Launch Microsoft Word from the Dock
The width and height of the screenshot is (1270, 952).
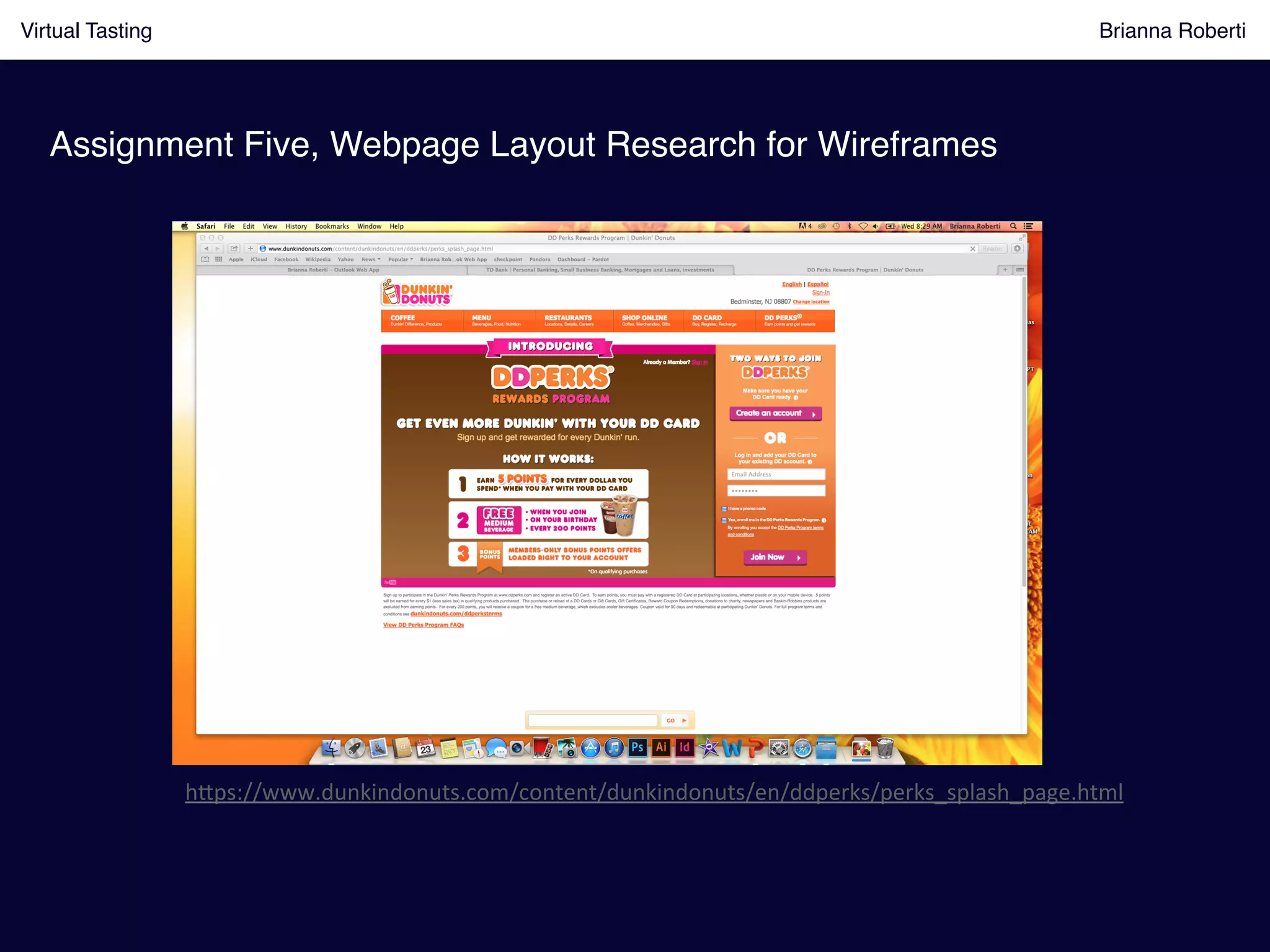tap(732, 748)
